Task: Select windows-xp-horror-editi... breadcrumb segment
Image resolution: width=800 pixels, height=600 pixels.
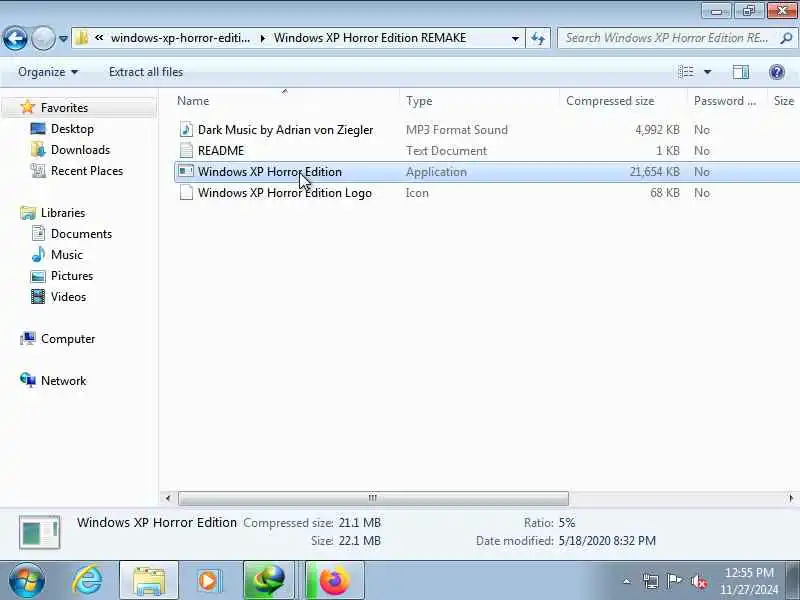Action: (x=181, y=38)
